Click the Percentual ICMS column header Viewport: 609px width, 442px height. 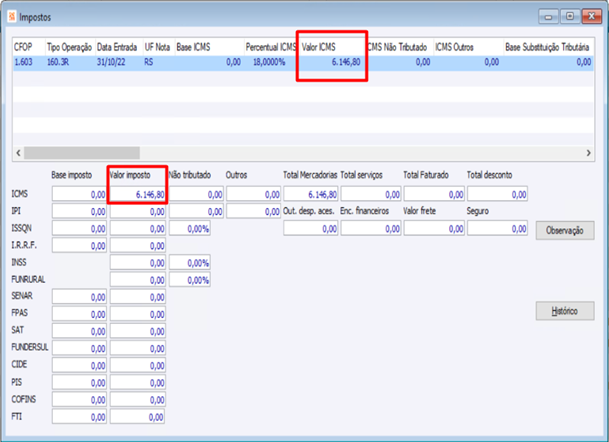coord(271,47)
